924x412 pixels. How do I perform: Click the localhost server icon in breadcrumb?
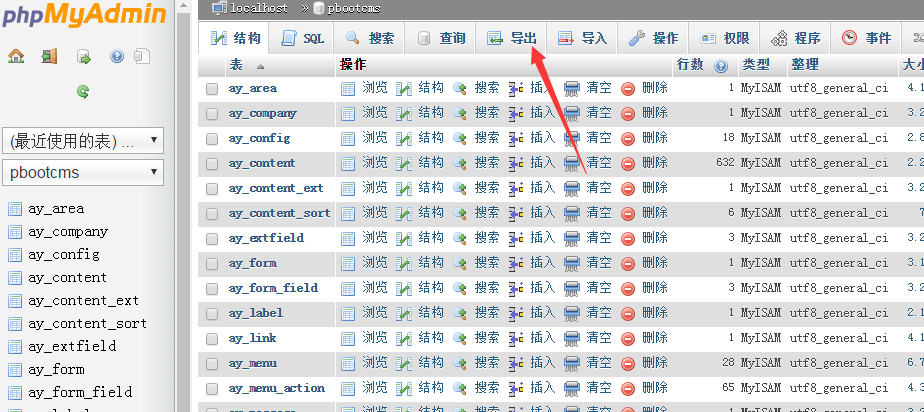(x=219, y=8)
